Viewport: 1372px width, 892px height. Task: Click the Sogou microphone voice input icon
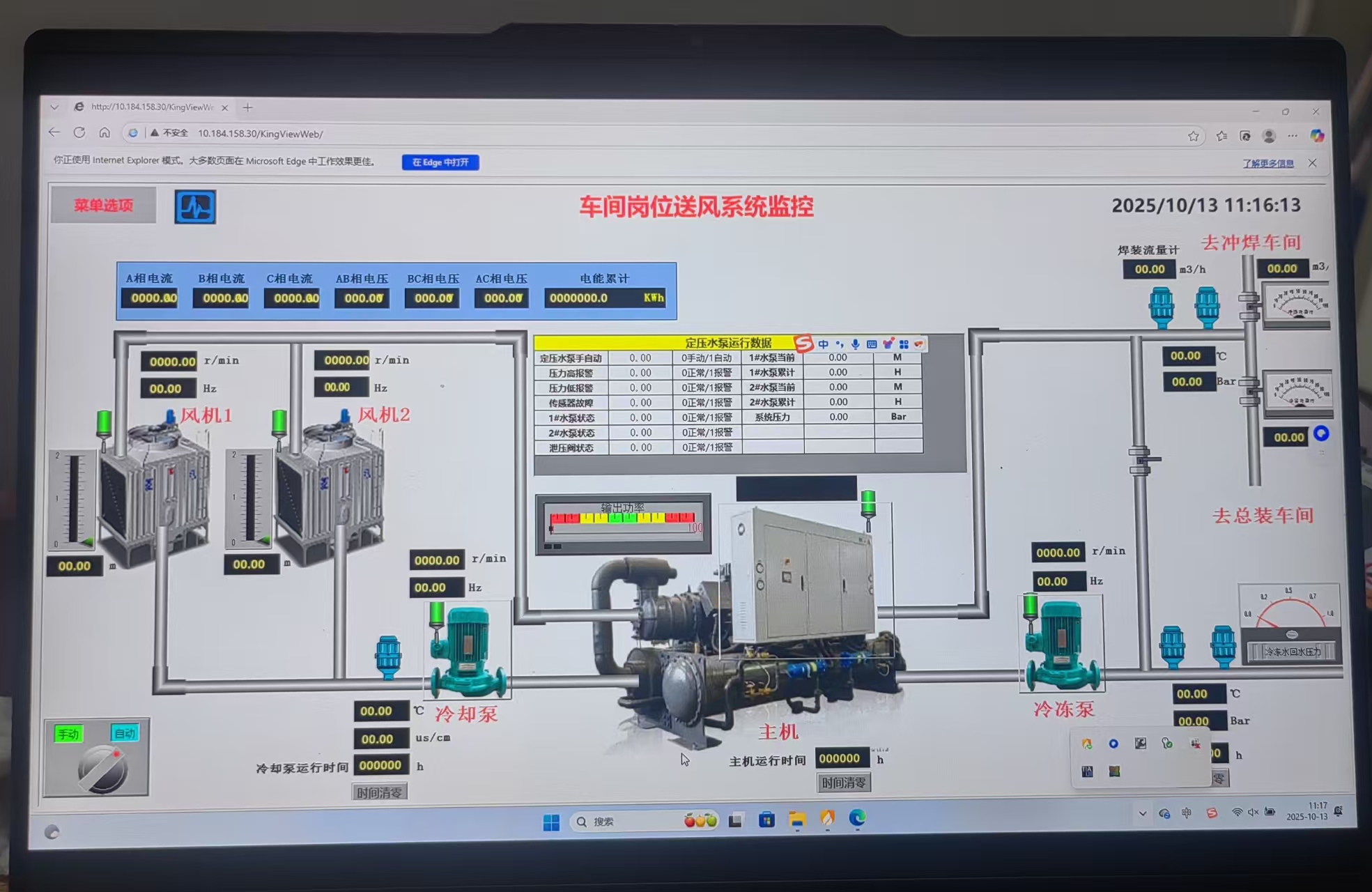(855, 344)
